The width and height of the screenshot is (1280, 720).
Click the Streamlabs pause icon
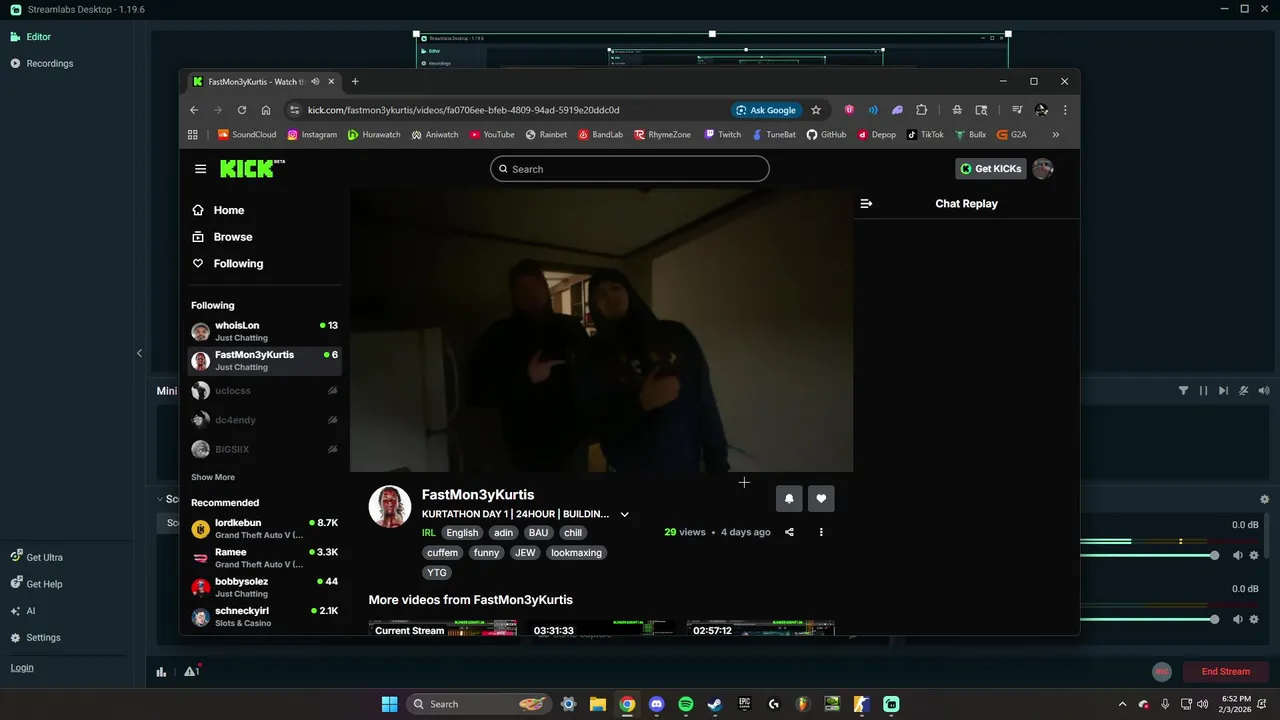[x=1203, y=391]
